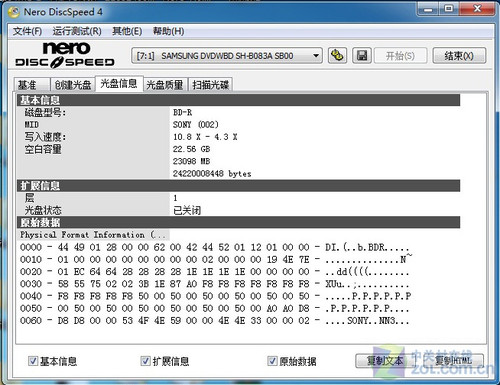Viewport: 500px width, 385px height.
Task: Click the Physical Format Information row
Action: (93, 235)
